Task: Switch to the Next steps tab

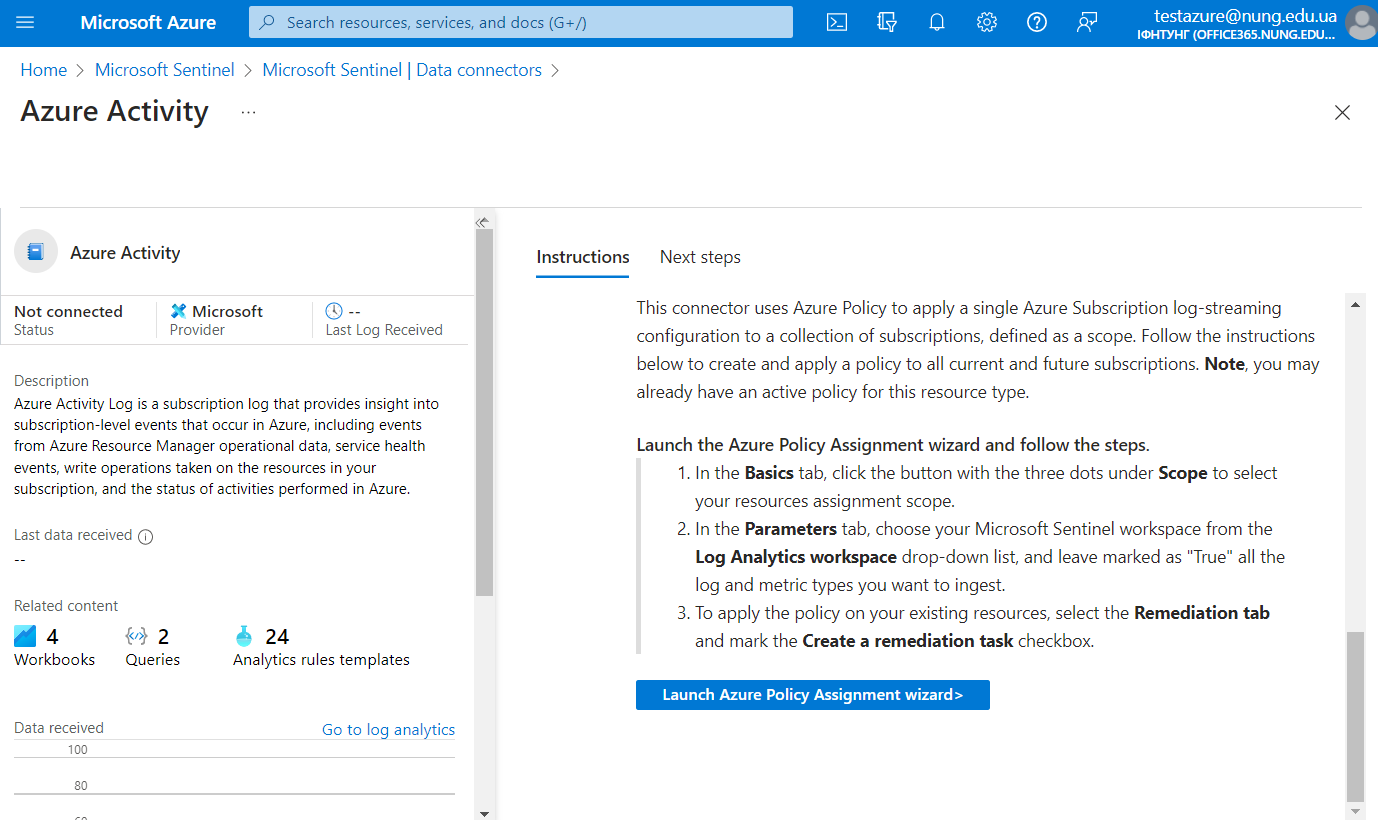Action: (700, 256)
